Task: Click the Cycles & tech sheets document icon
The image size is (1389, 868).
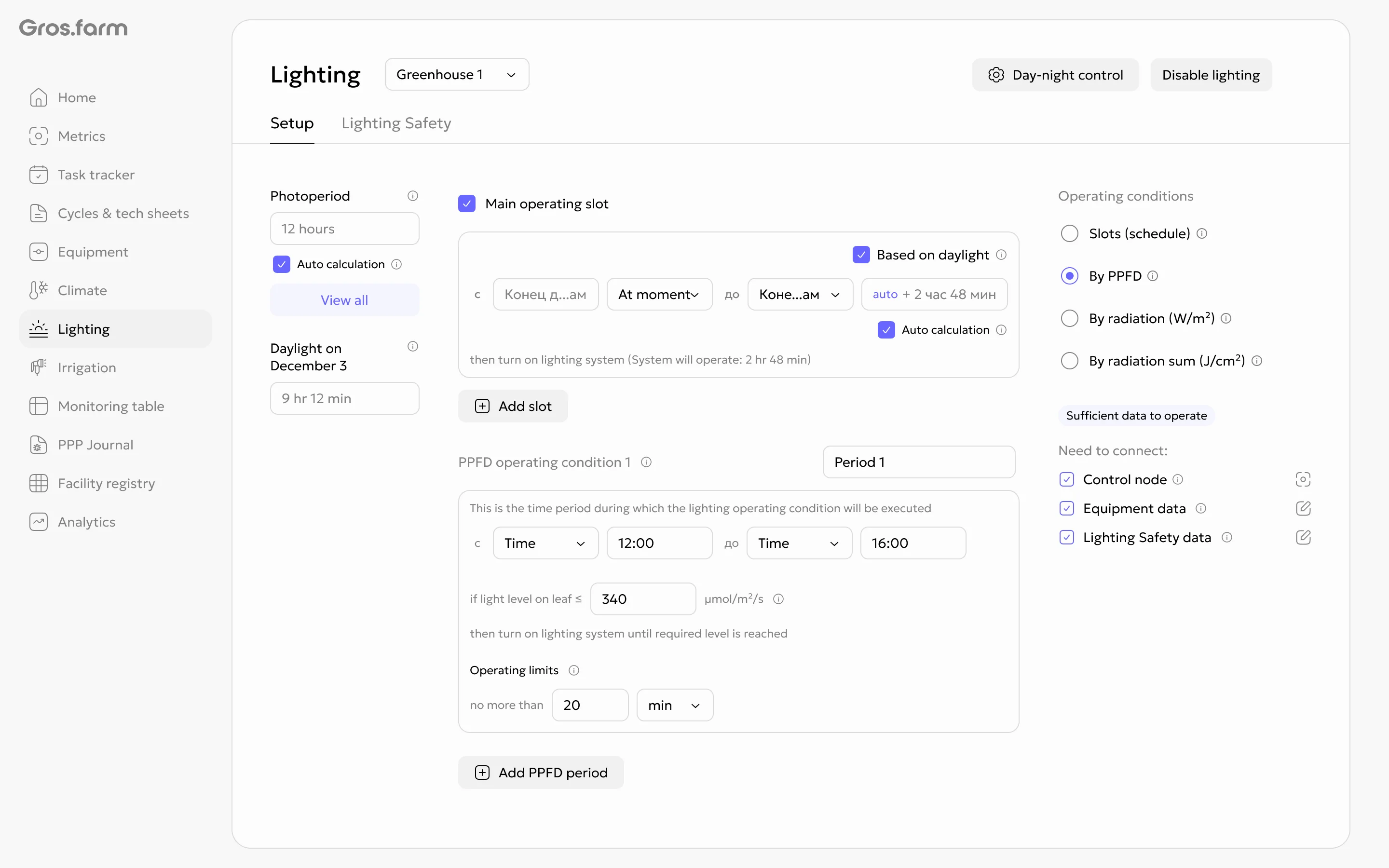Action: pos(39,213)
